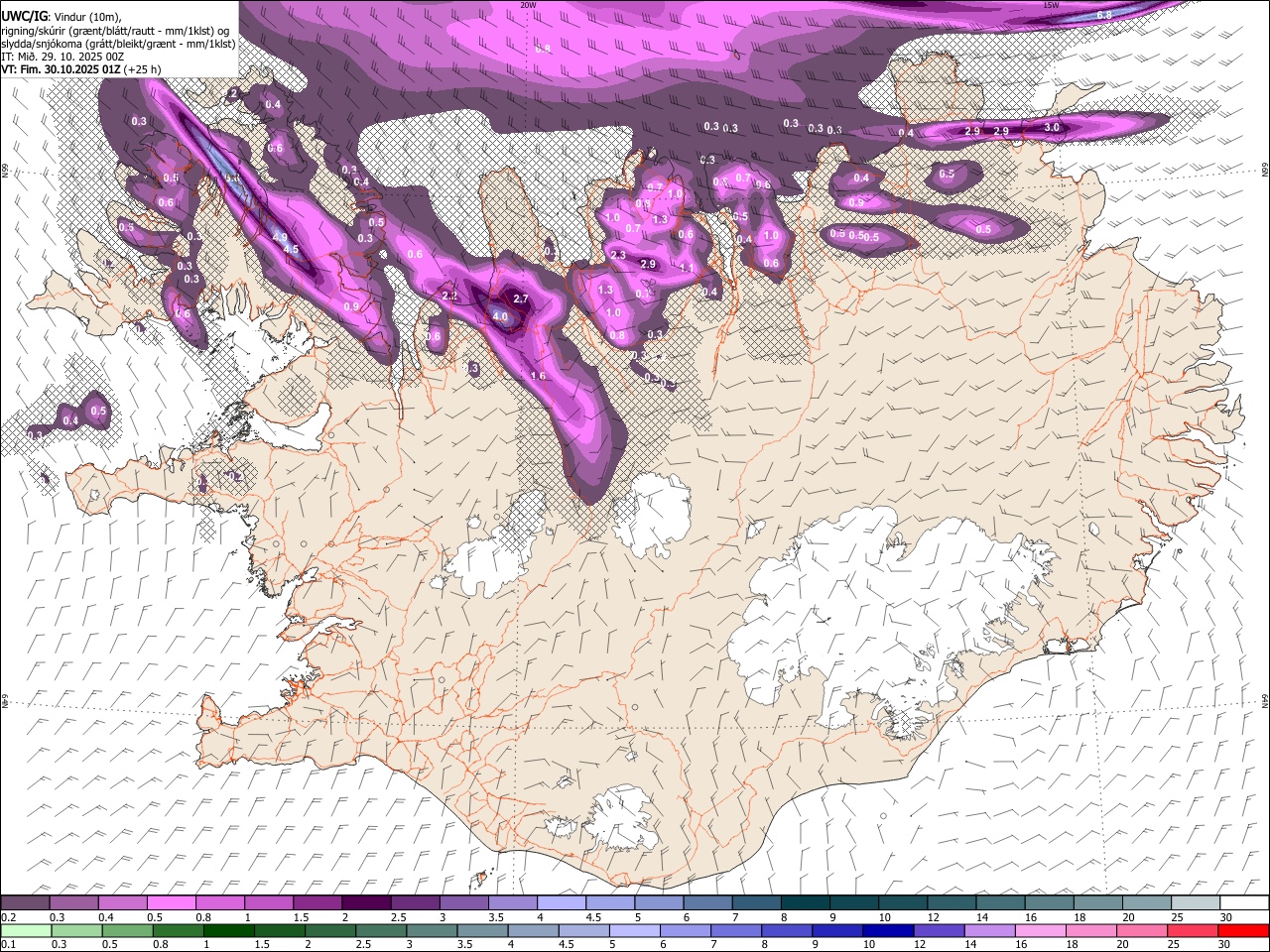Click the '0.2' label starting the purple legend
Screen dimensions: 1270x952
pyautogui.click(x=8, y=917)
